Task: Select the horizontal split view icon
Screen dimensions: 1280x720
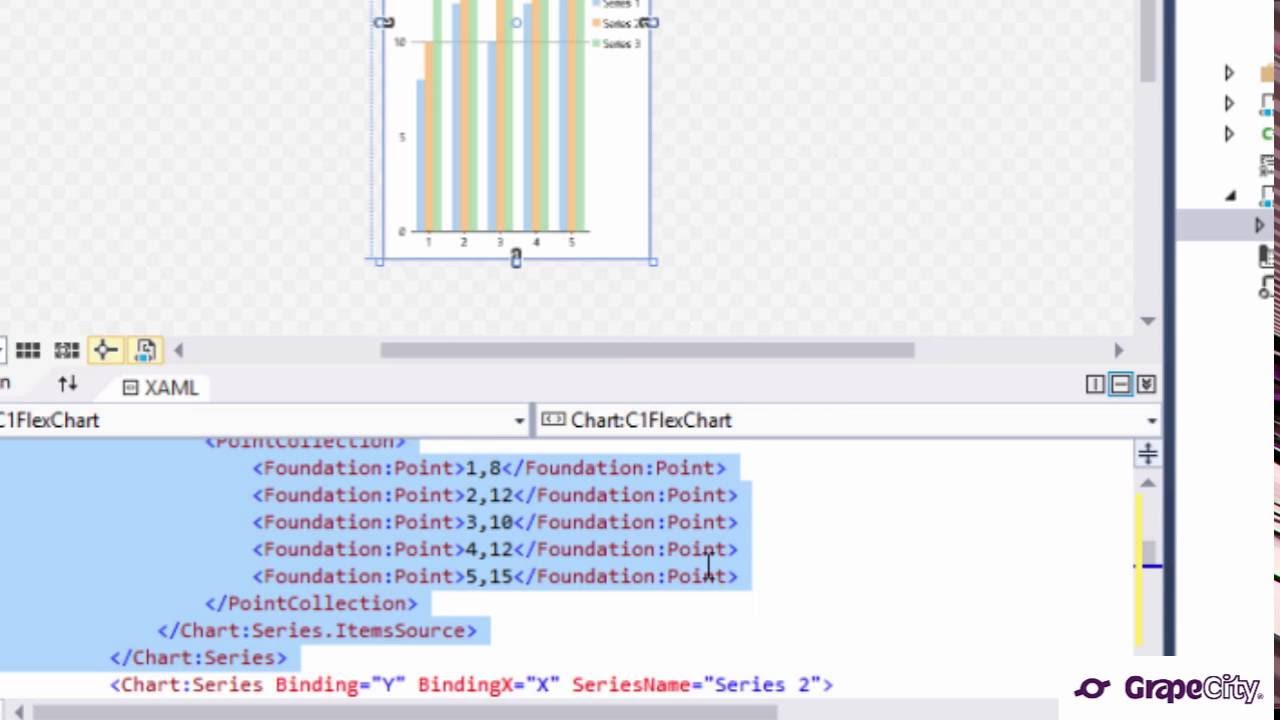Action: (x=1121, y=384)
